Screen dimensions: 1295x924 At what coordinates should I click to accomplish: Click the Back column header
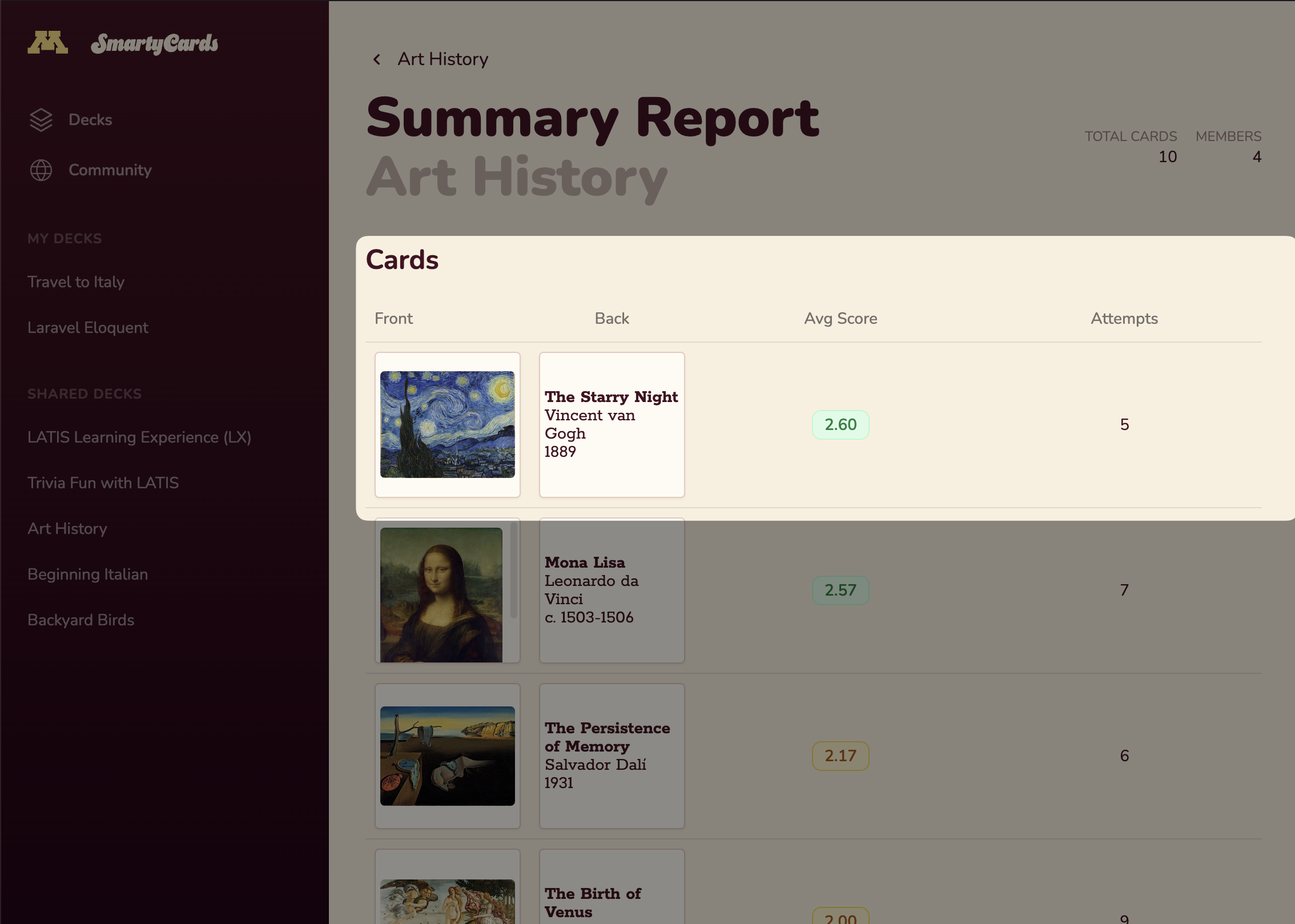[612, 319]
